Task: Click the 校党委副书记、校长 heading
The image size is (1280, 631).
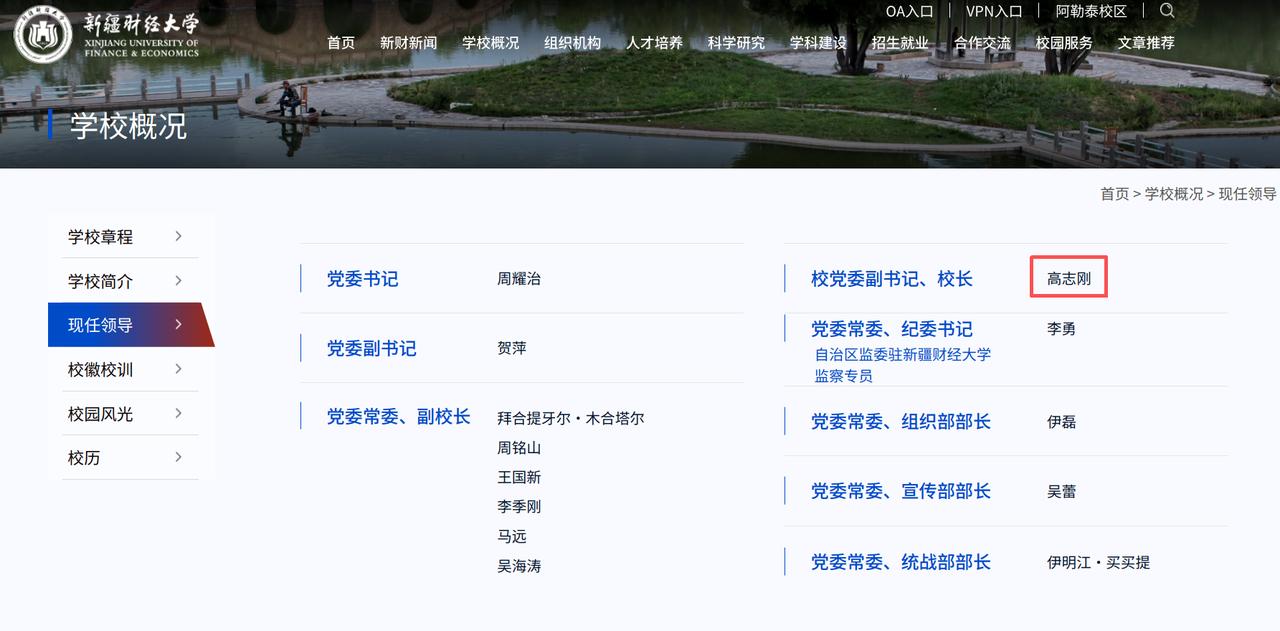Action: pyautogui.click(x=892, y=279)
